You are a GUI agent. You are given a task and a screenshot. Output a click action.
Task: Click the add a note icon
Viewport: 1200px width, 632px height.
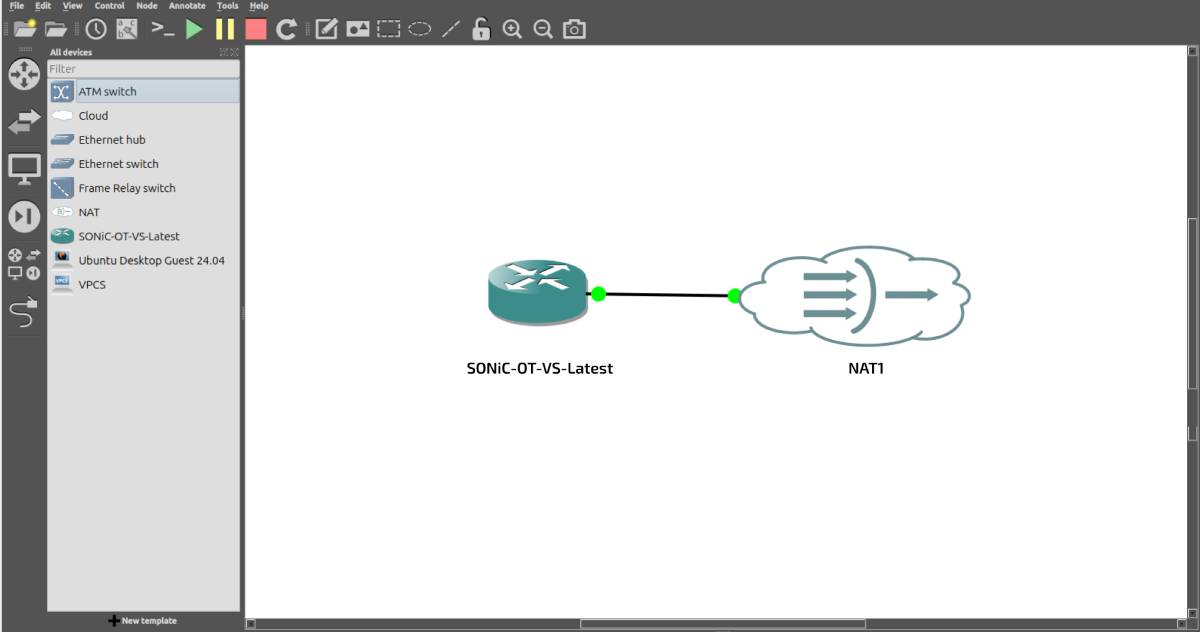tap(326, 29)
